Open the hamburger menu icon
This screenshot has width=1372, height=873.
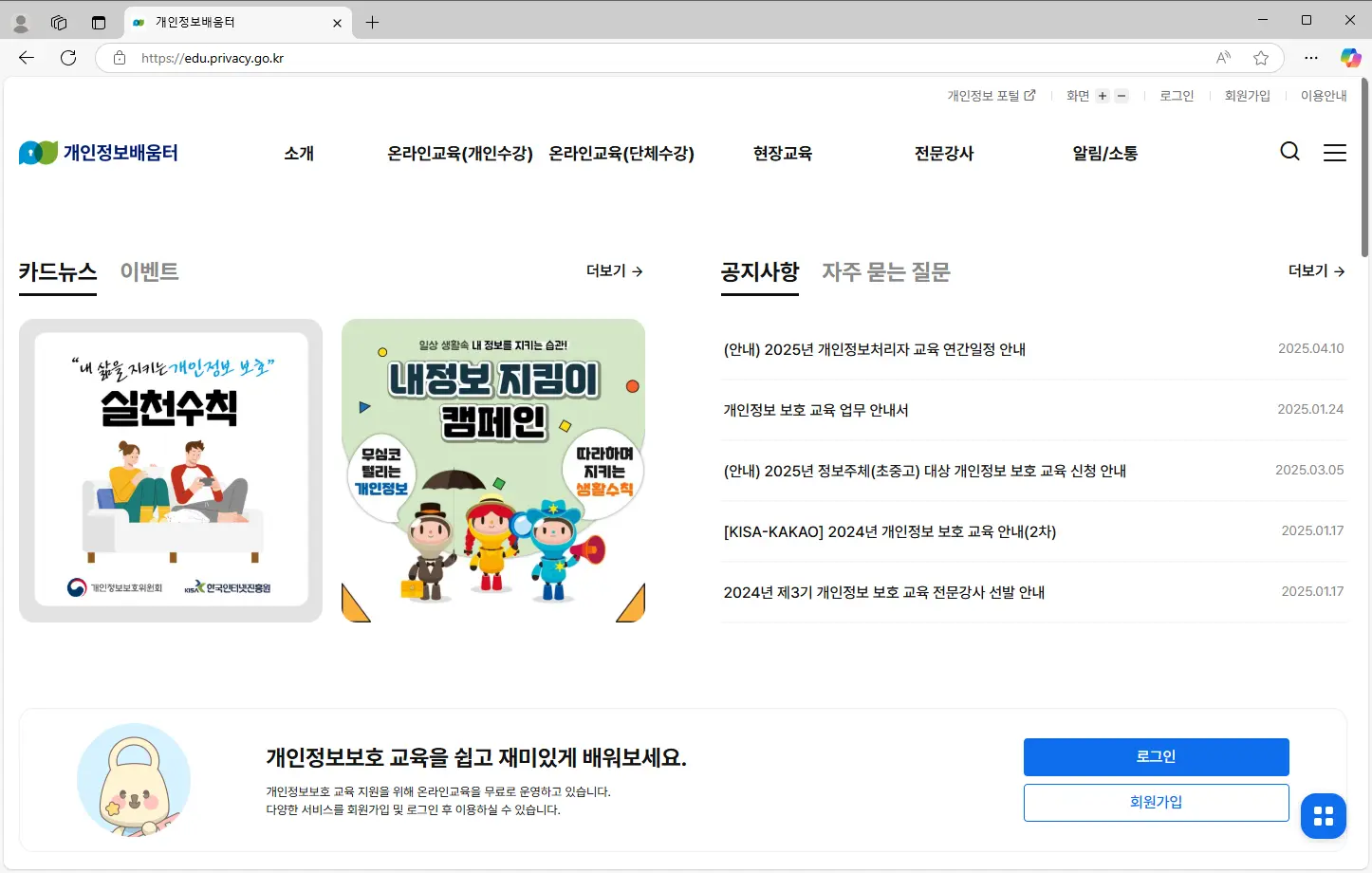point(1334,152)
